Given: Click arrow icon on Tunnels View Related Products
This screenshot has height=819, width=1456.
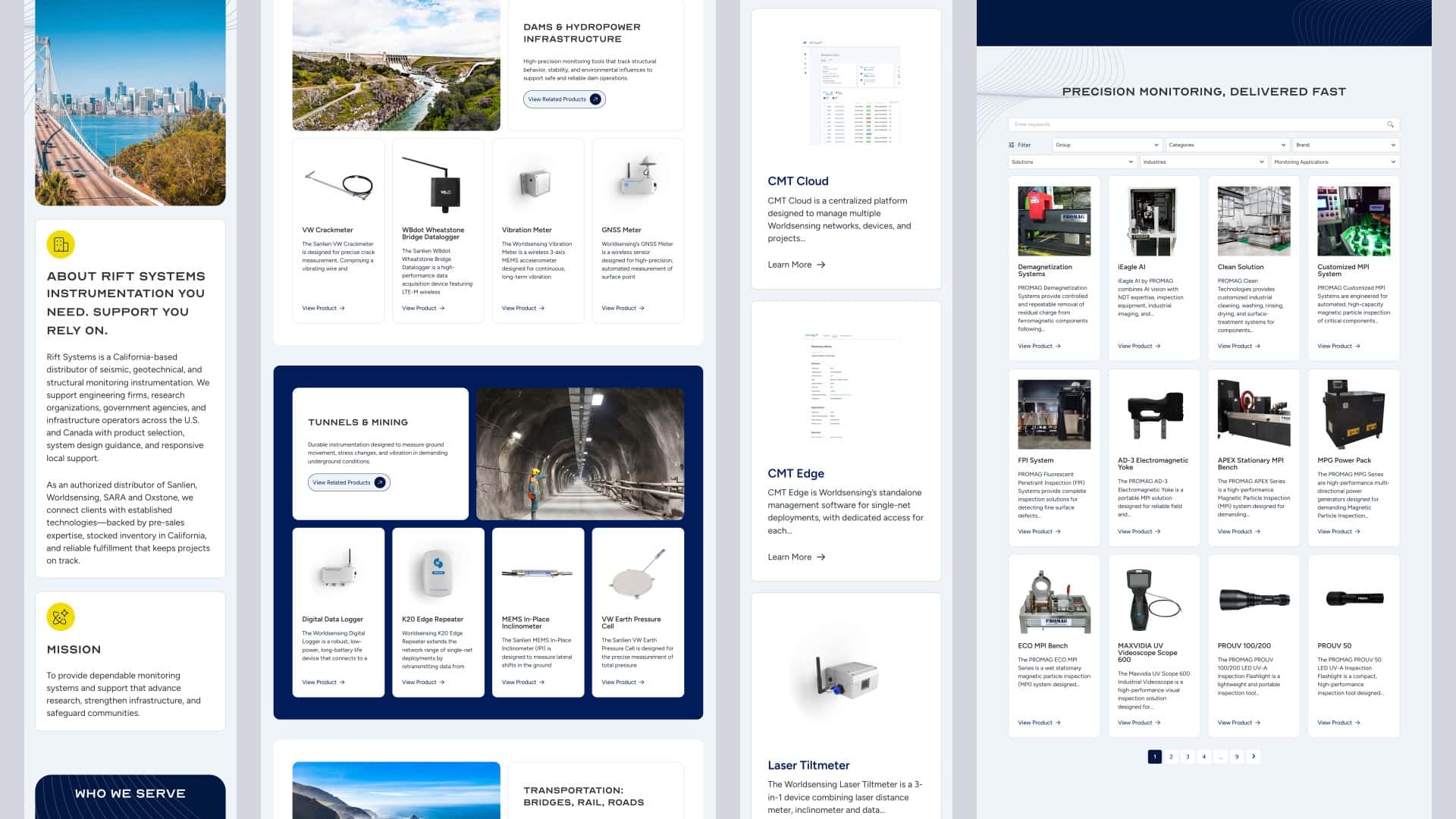Looking at the screenshot, I should (380, 482).
